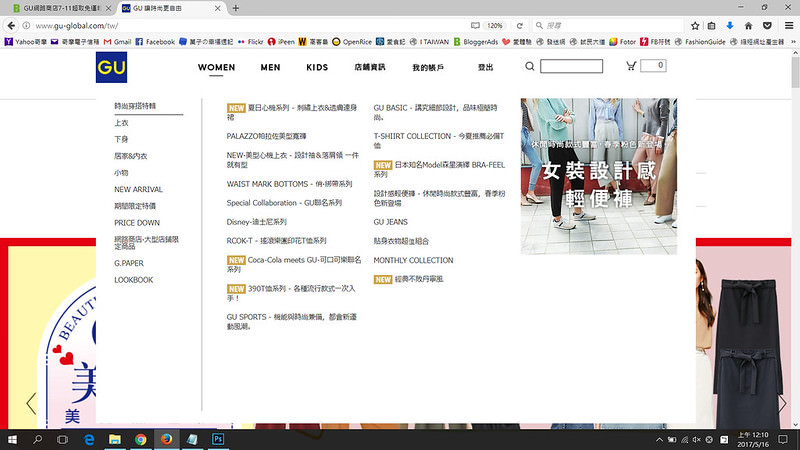This screenshot has height=450, width=800.
Task: Switch to Firefox on taskbar
Action: pyautogui.click(x=166, y=439)
